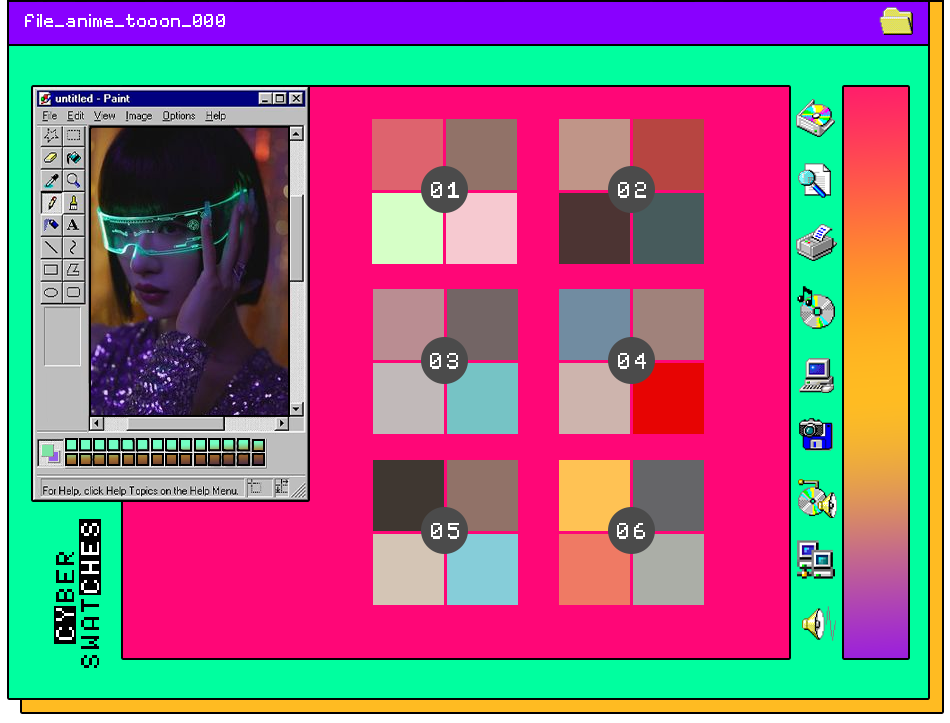The height and width of the screenshot is (723, 950).
Task: Click the 06 palette number badge
Action: [631, 531]
